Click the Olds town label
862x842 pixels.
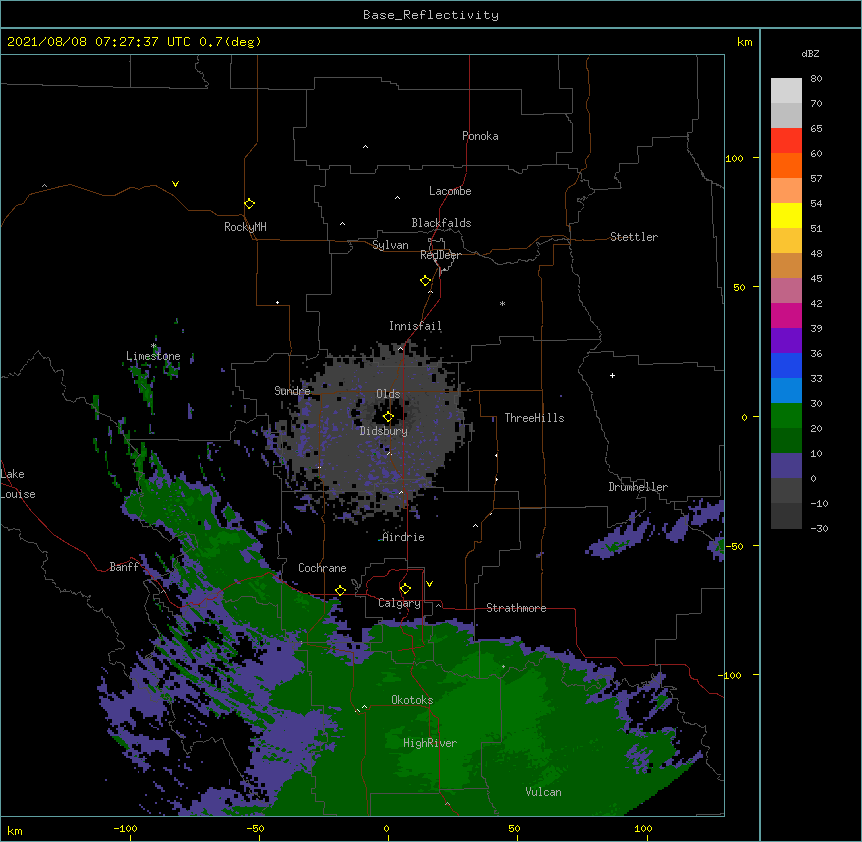pos(388,394)
